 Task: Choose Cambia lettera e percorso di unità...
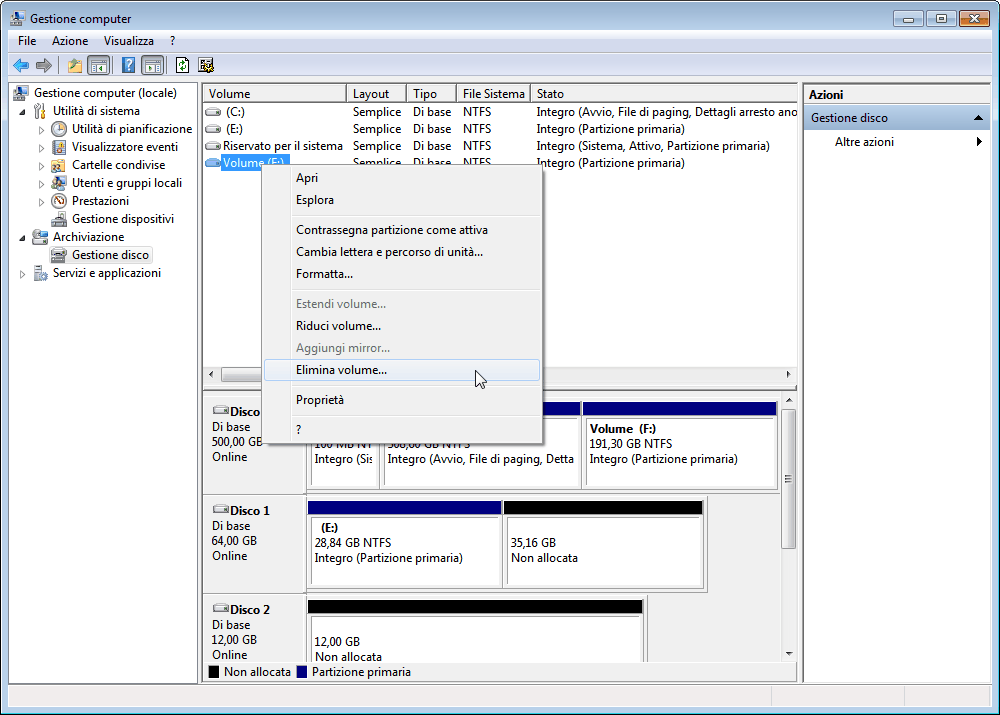402,252
